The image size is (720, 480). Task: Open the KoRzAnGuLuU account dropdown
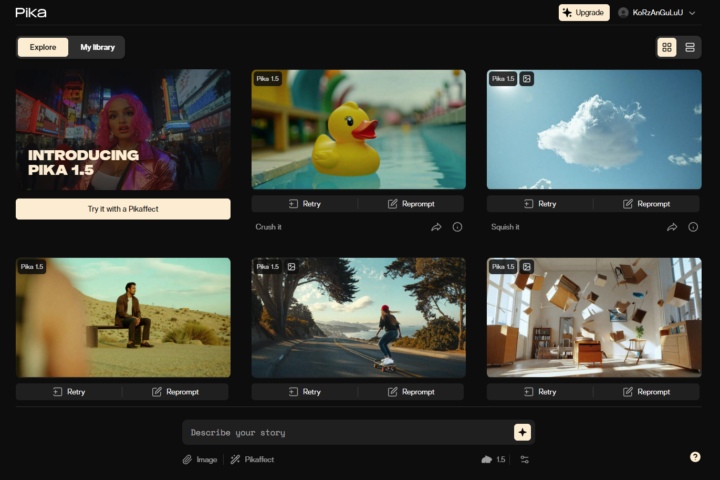657,12
